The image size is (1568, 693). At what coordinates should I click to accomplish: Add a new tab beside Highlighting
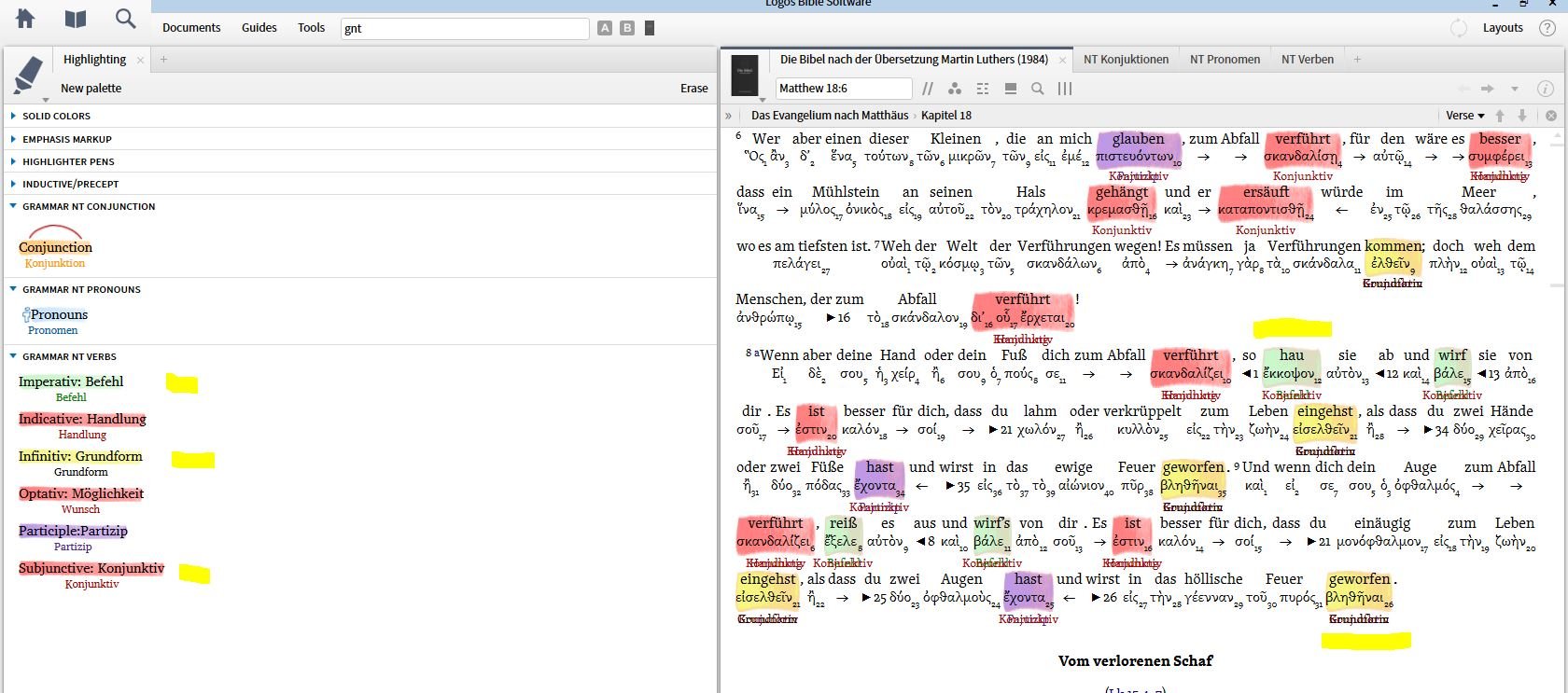tap(163, 60)
